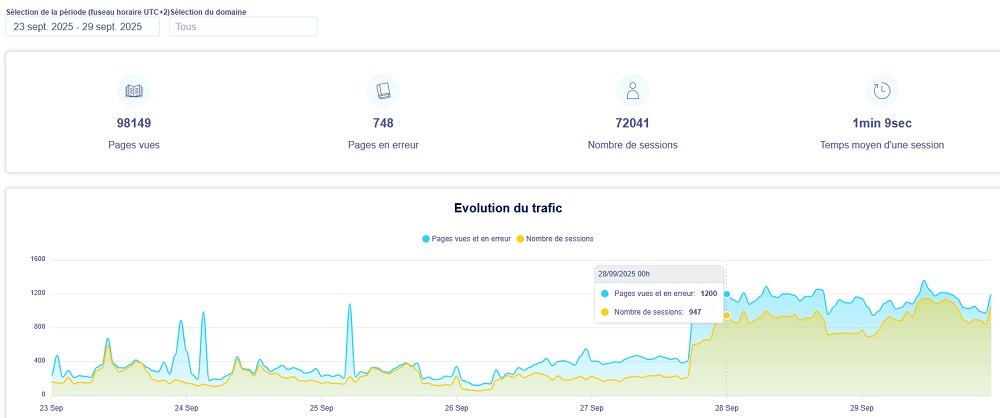
Task: Toggle the 'Nombre de sessions' legend series
Action: [x=556, y=239]
